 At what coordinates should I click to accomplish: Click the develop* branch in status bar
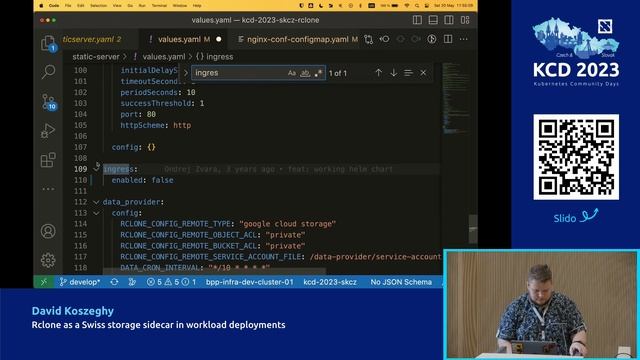[x=80, y=282]
